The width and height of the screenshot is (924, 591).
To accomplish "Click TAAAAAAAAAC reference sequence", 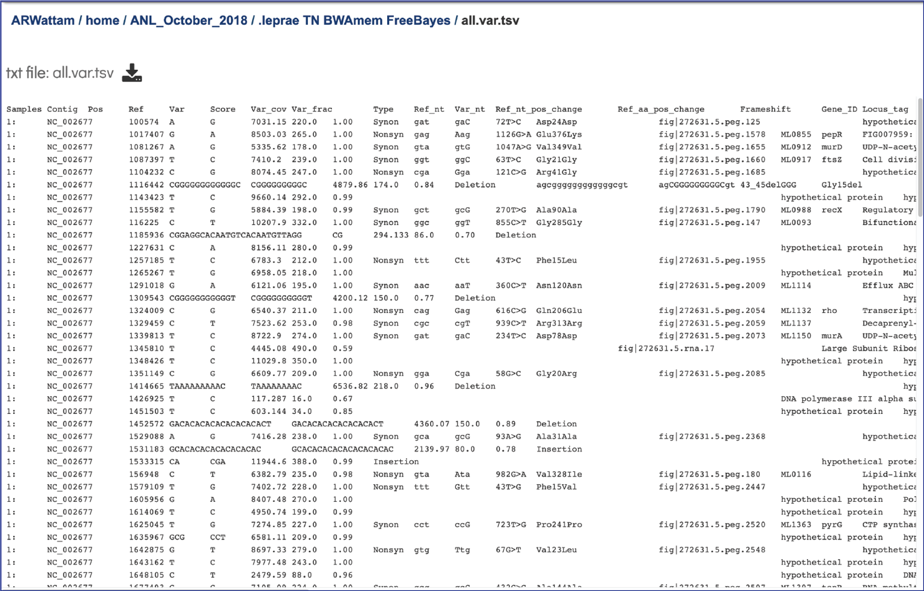I will pyautogui.click(x=197, y=386).
